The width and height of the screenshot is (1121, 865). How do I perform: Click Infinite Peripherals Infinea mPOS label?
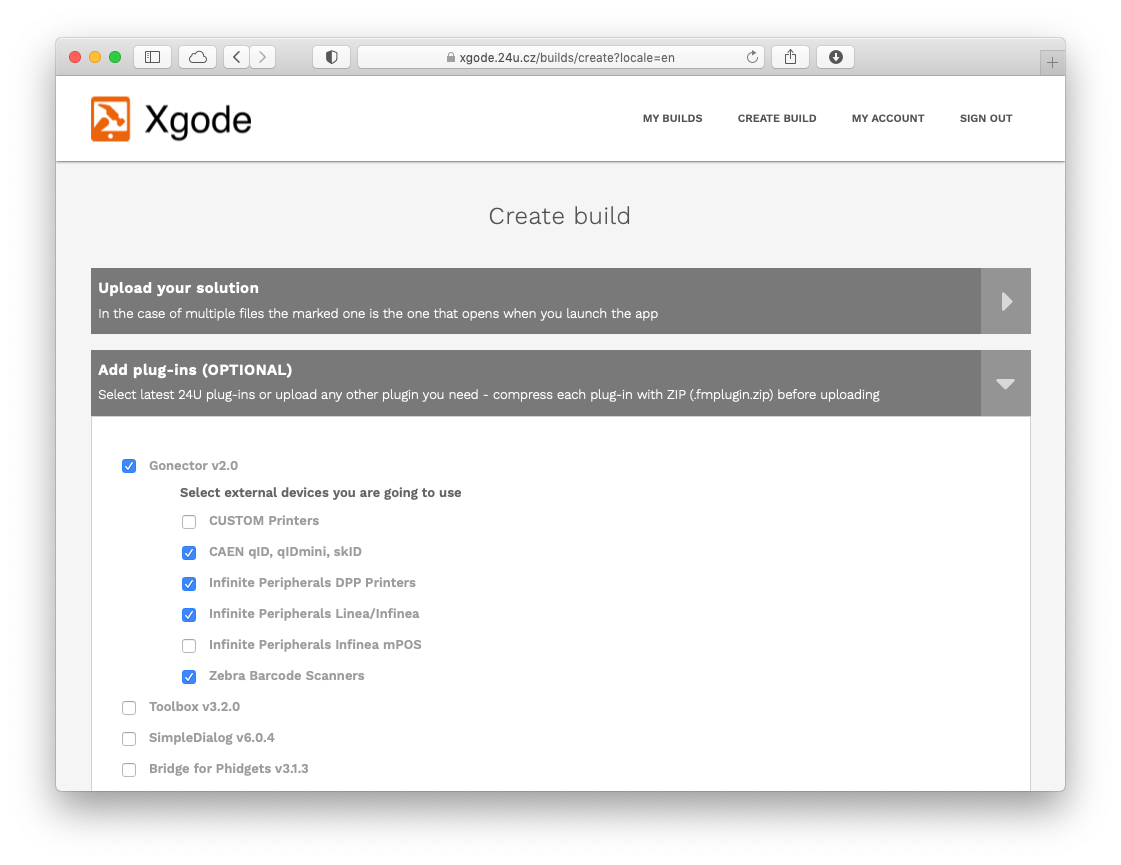pyautogui.click(x=315, y=644)
